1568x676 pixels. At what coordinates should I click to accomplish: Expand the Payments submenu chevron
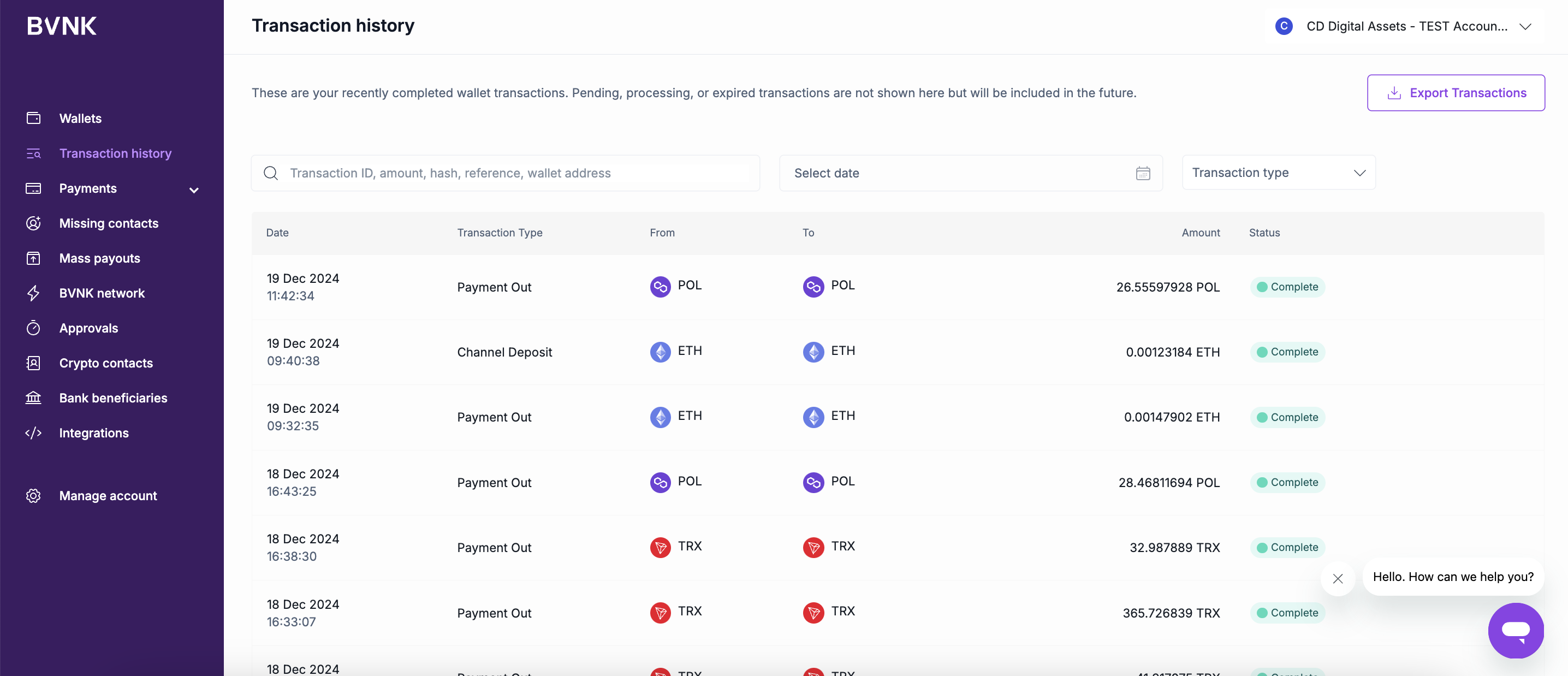click(194, 190)
